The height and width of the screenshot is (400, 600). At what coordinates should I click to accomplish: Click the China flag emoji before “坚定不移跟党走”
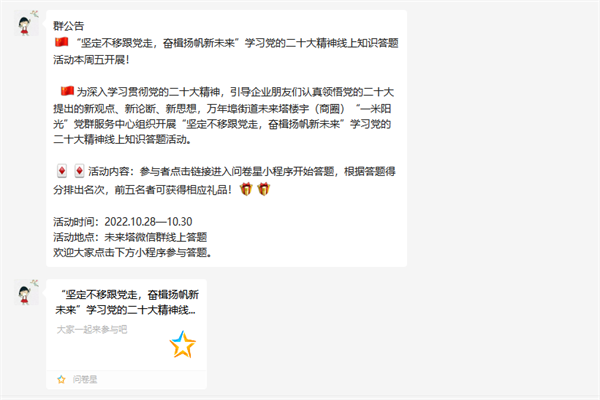coord(62,42)
